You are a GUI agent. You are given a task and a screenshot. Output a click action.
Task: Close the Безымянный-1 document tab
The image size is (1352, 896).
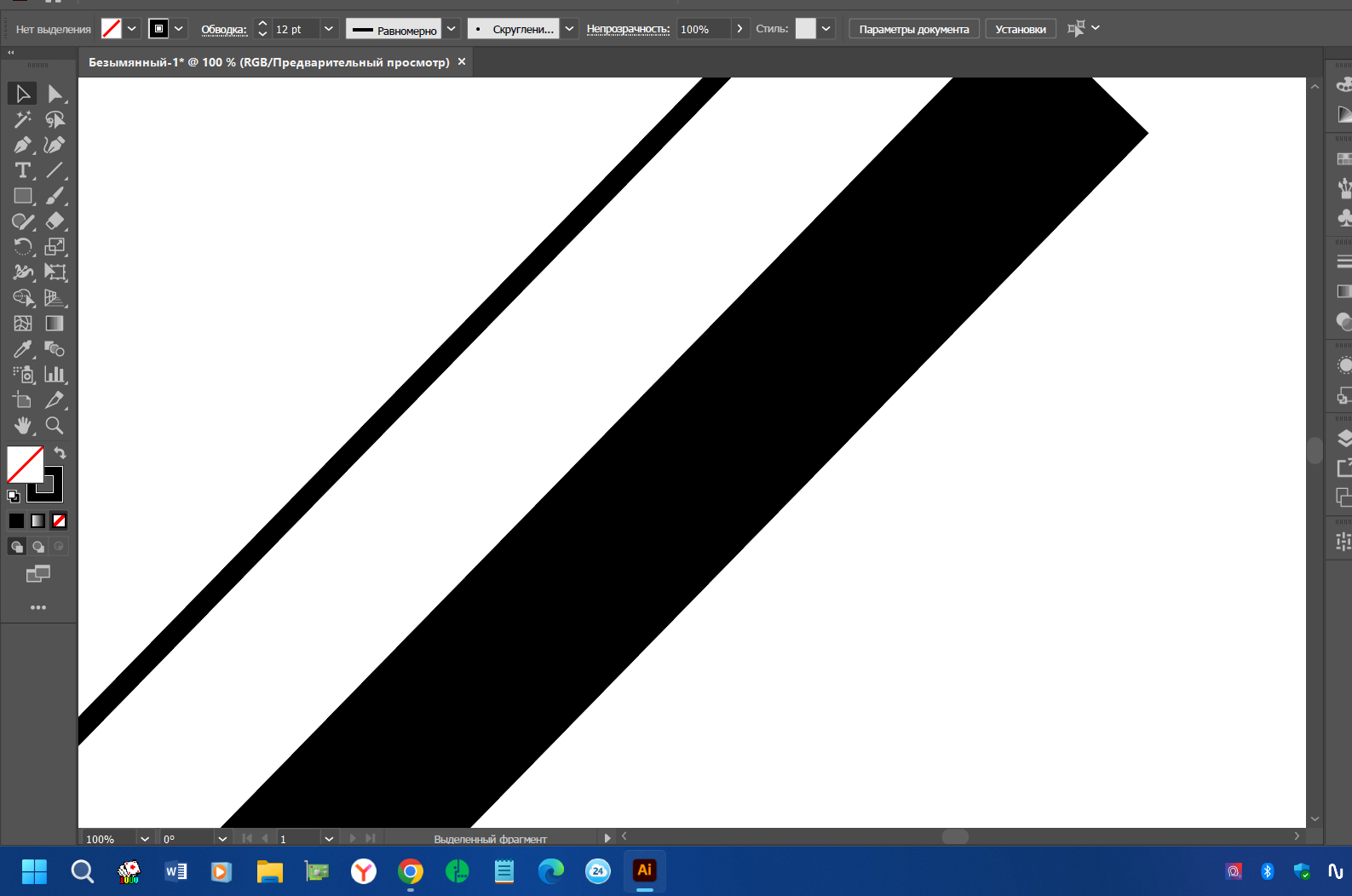click(x=462, y=61)
